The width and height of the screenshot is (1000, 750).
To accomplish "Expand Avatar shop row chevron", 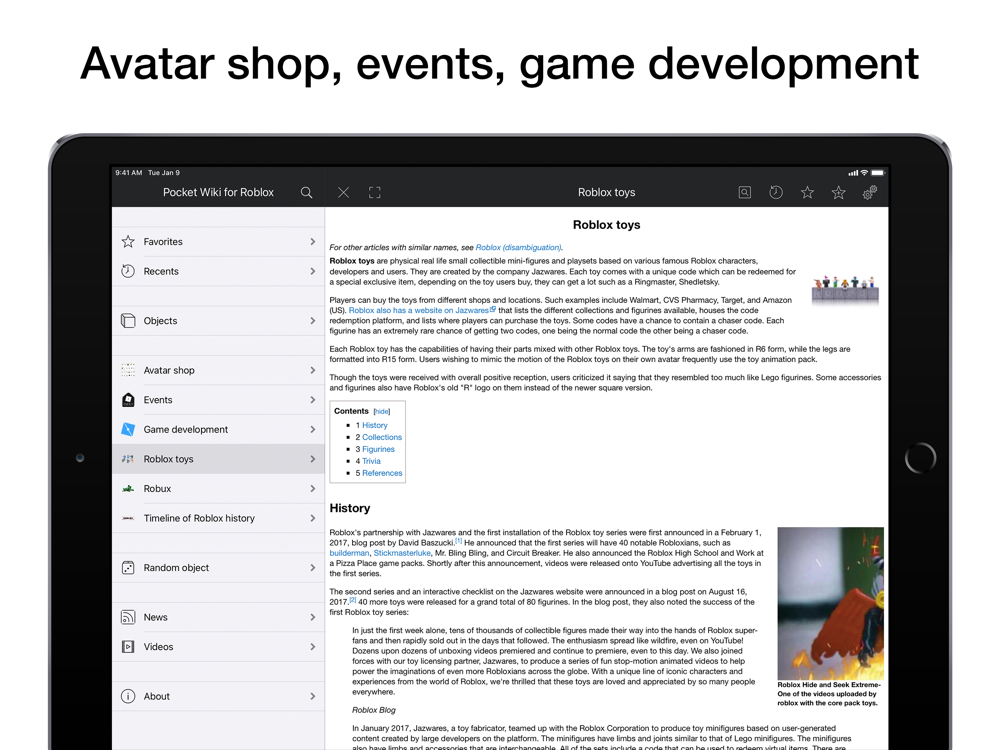I will tap(312, 370).
